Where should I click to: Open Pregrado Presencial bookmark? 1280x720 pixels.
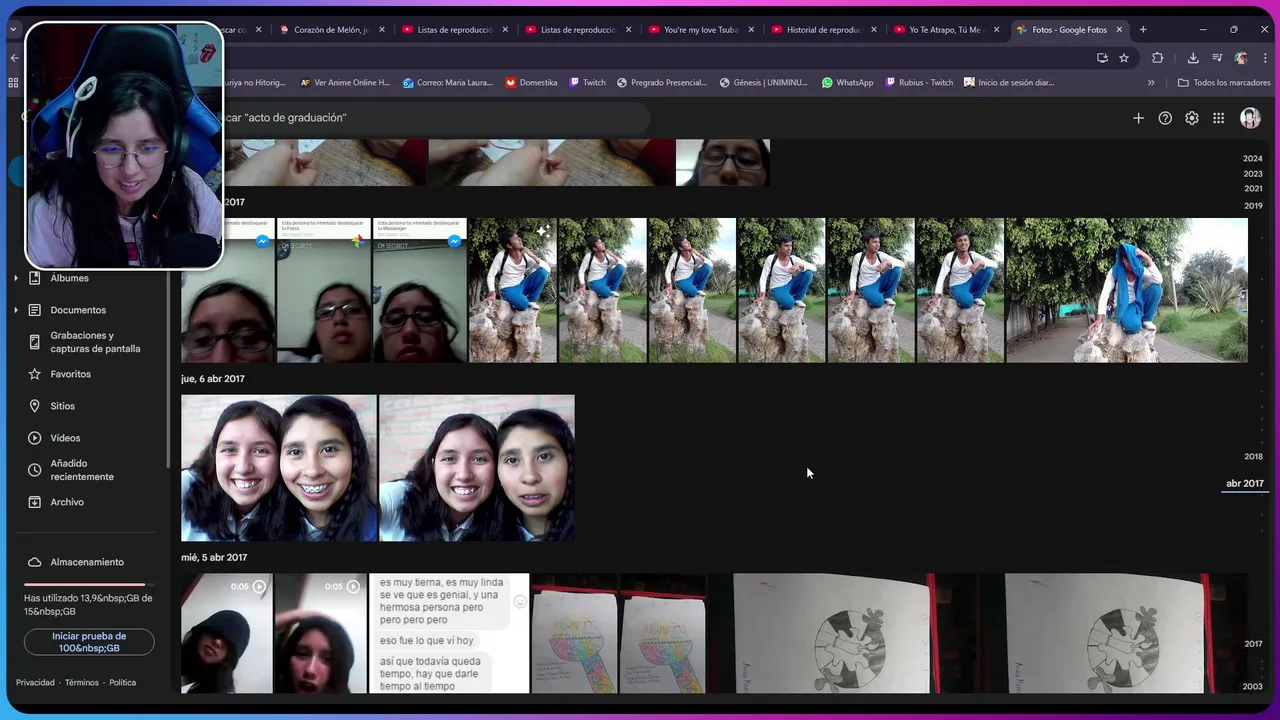pyautogui.click(x=662, y=83)
